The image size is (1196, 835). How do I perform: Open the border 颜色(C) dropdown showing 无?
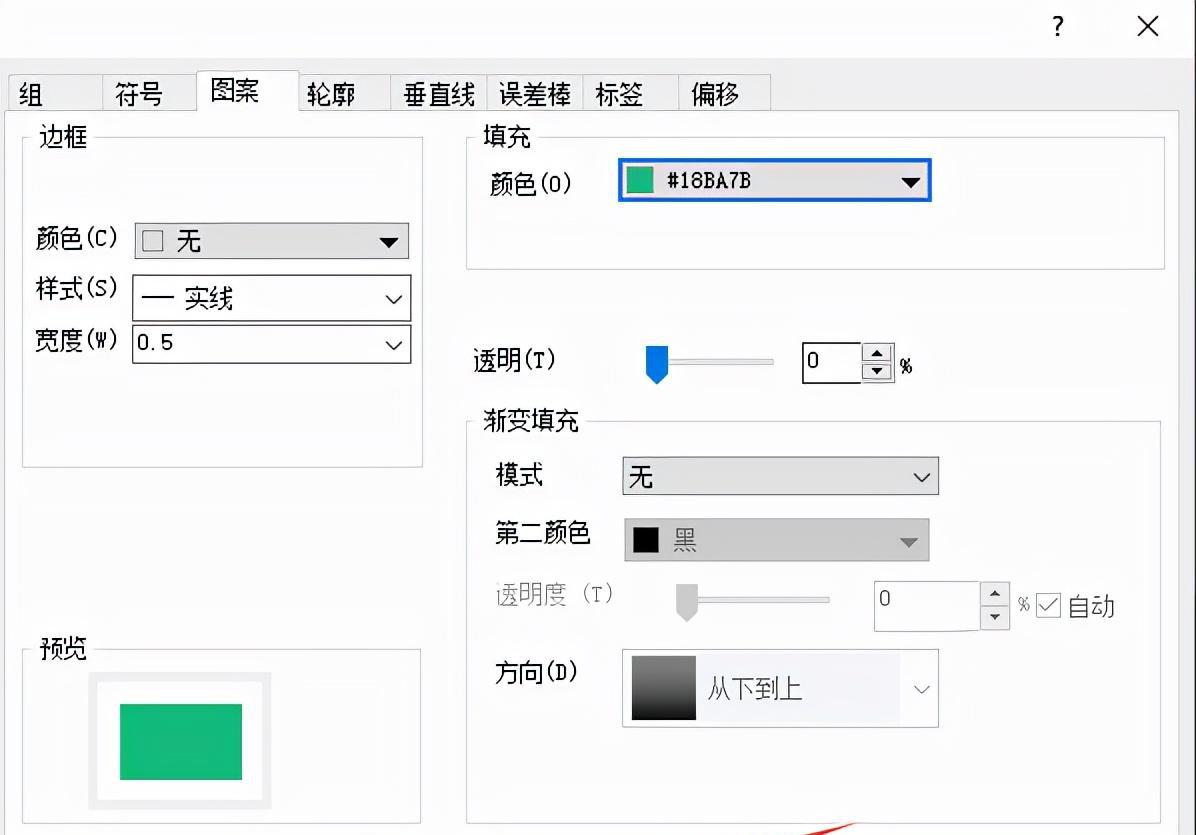tap(272, 241)
